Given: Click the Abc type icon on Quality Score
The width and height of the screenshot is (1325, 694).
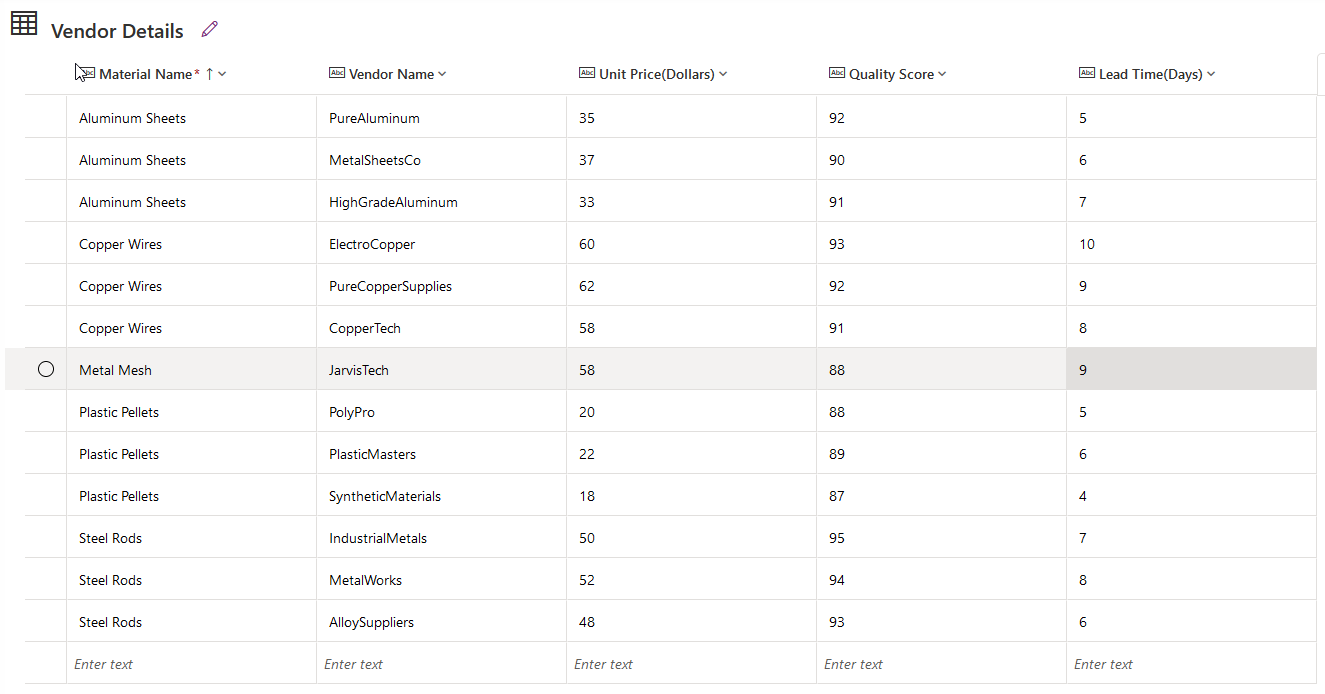Looking at the screenshot, I should click(837, 73).
